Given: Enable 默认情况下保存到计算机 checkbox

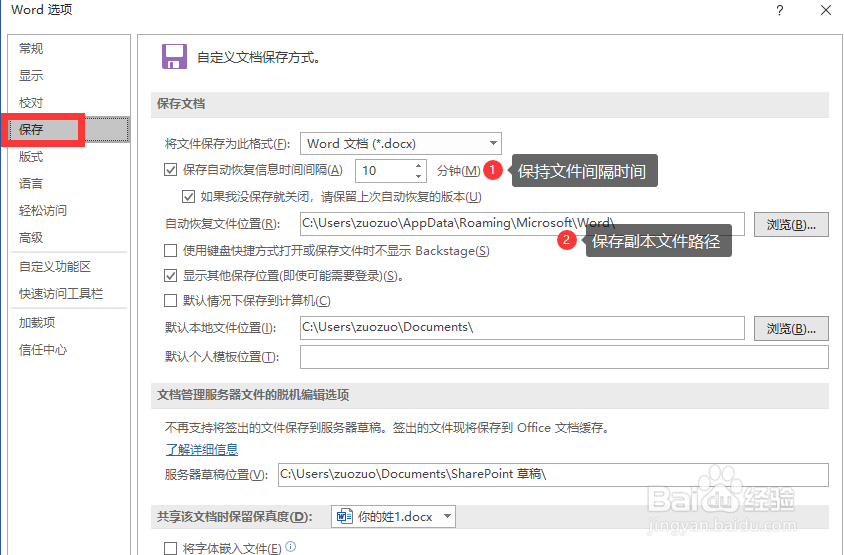Looking at the screenshot, I should click(171, 300).
